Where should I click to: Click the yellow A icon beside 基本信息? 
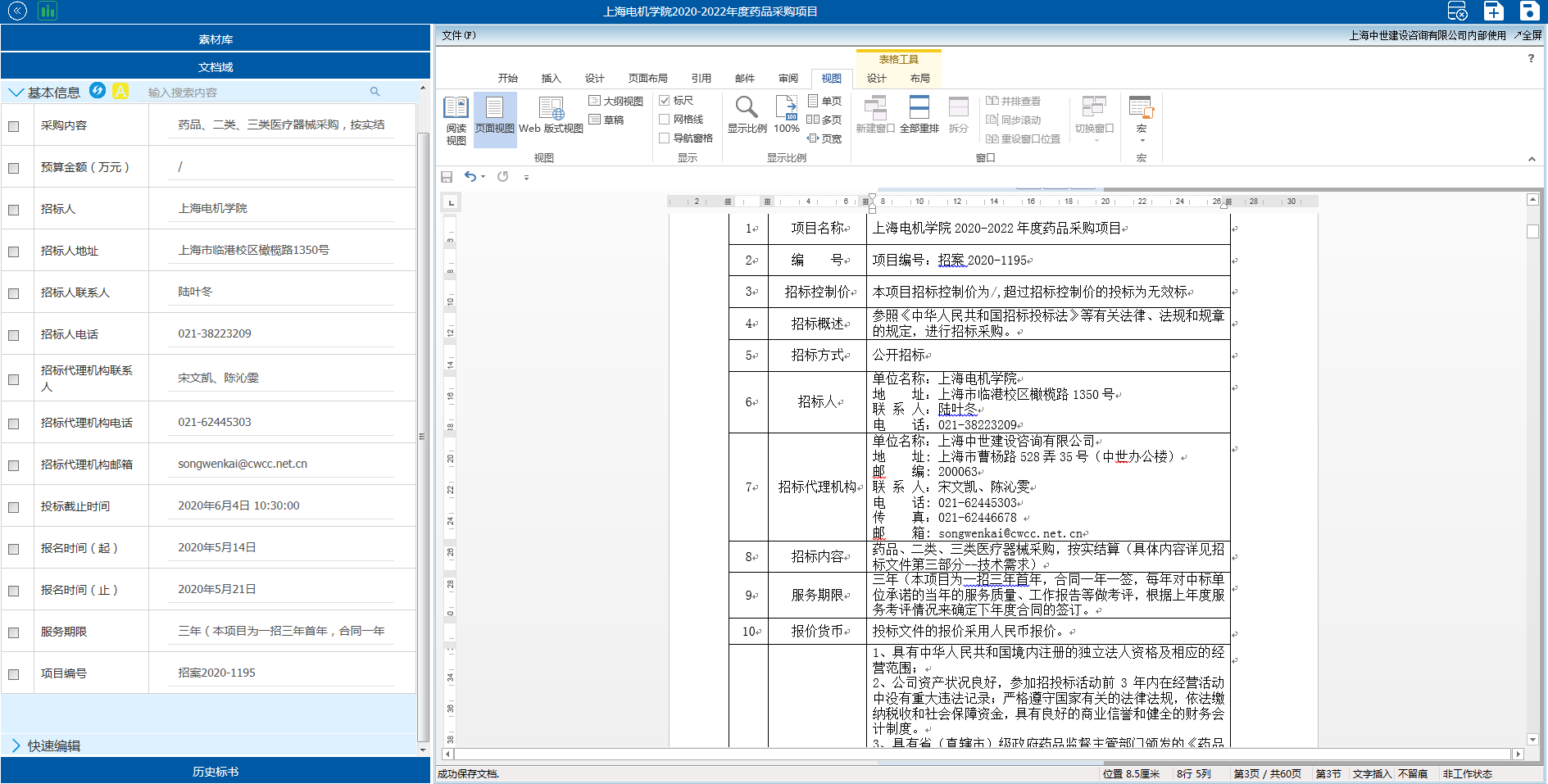pyautogui.click(x=120, y=91)
